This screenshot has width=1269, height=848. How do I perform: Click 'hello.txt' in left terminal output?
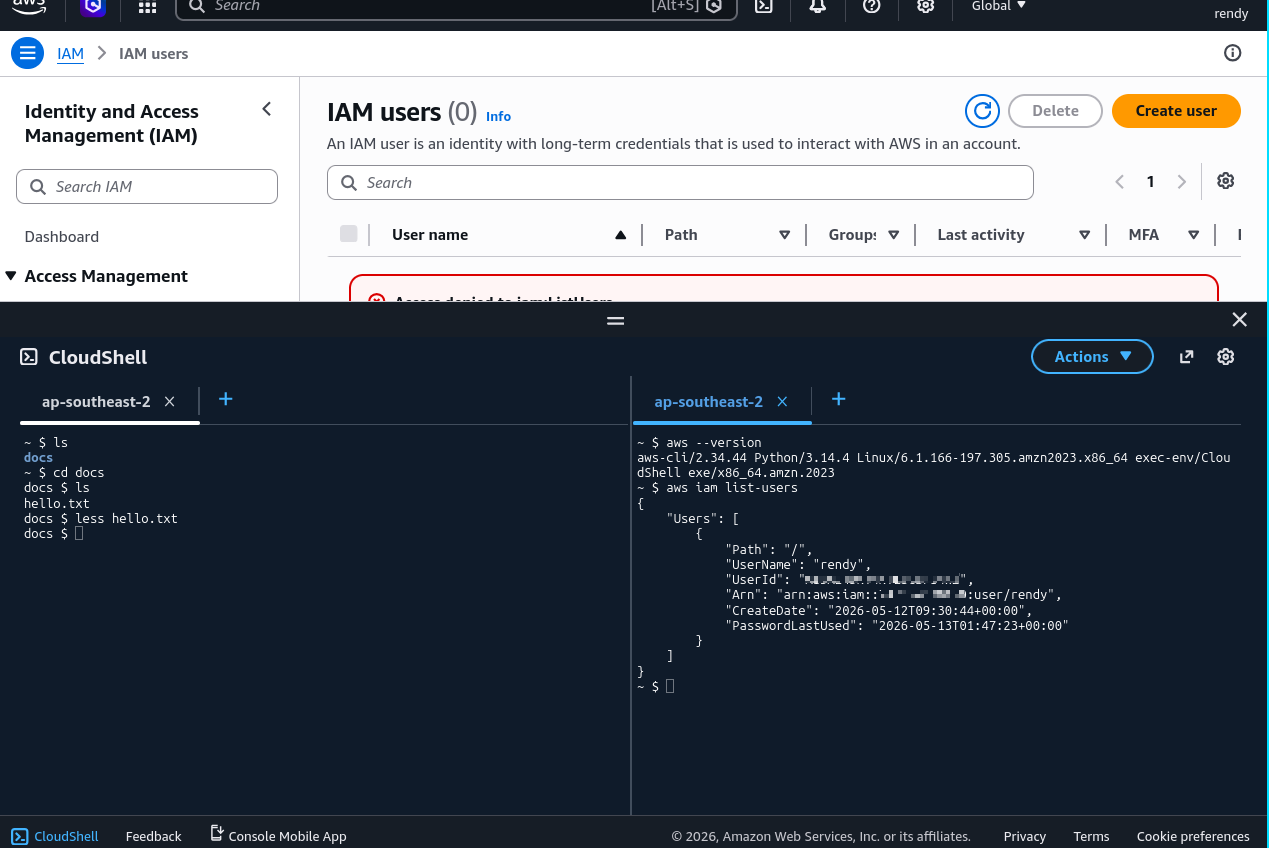click(57, 503)
